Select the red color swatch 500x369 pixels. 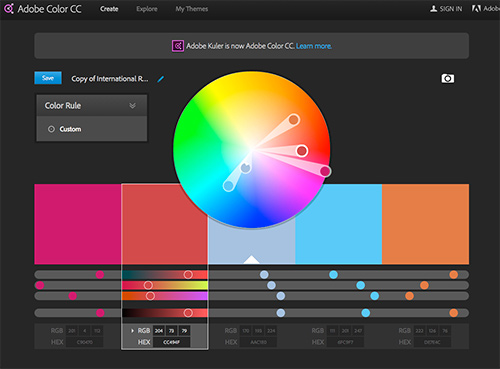[165, 224]
